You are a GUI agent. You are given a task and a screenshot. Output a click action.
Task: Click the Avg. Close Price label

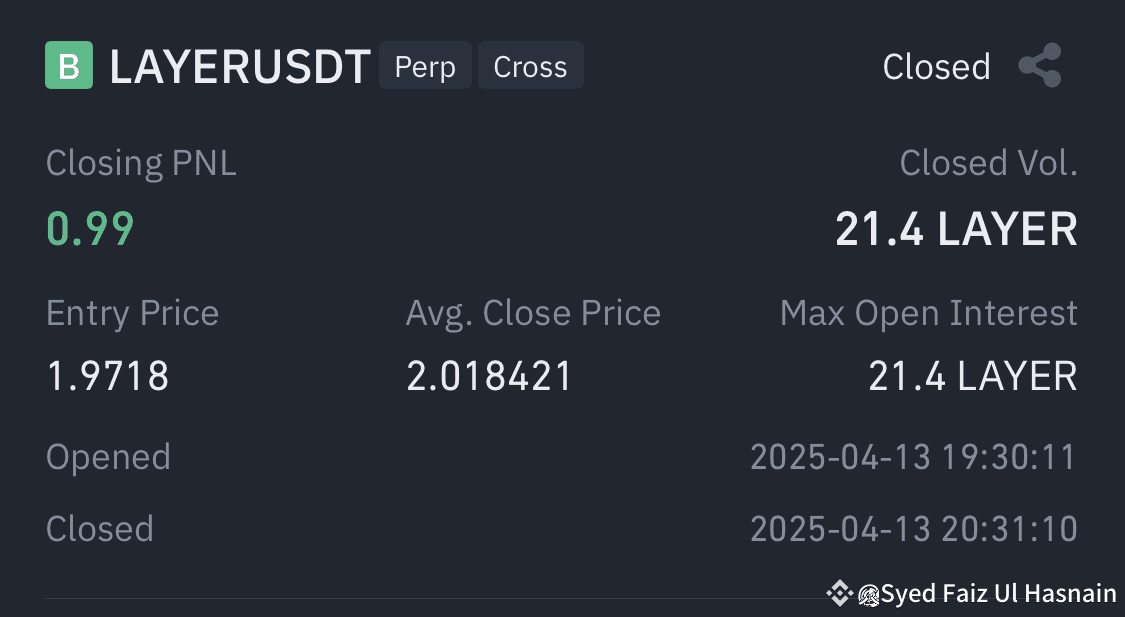point(533,314)
